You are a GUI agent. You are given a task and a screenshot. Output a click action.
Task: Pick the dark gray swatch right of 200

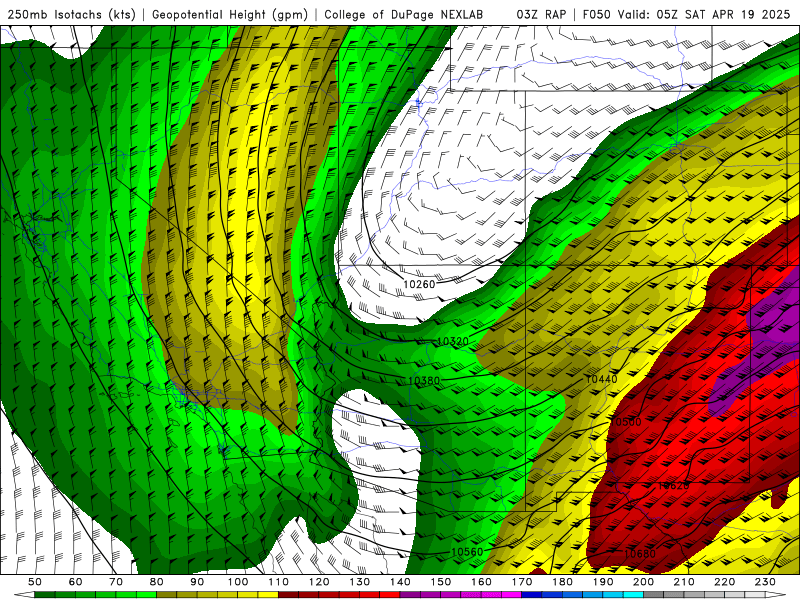point(654,594)
